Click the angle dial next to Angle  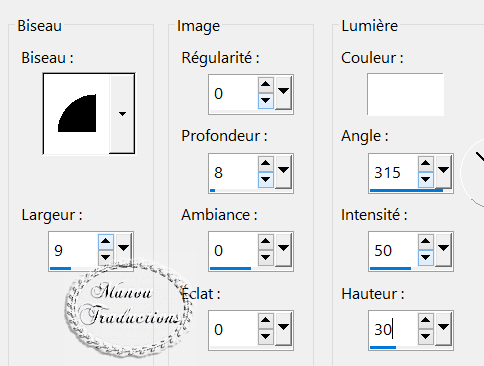[473, 173]
